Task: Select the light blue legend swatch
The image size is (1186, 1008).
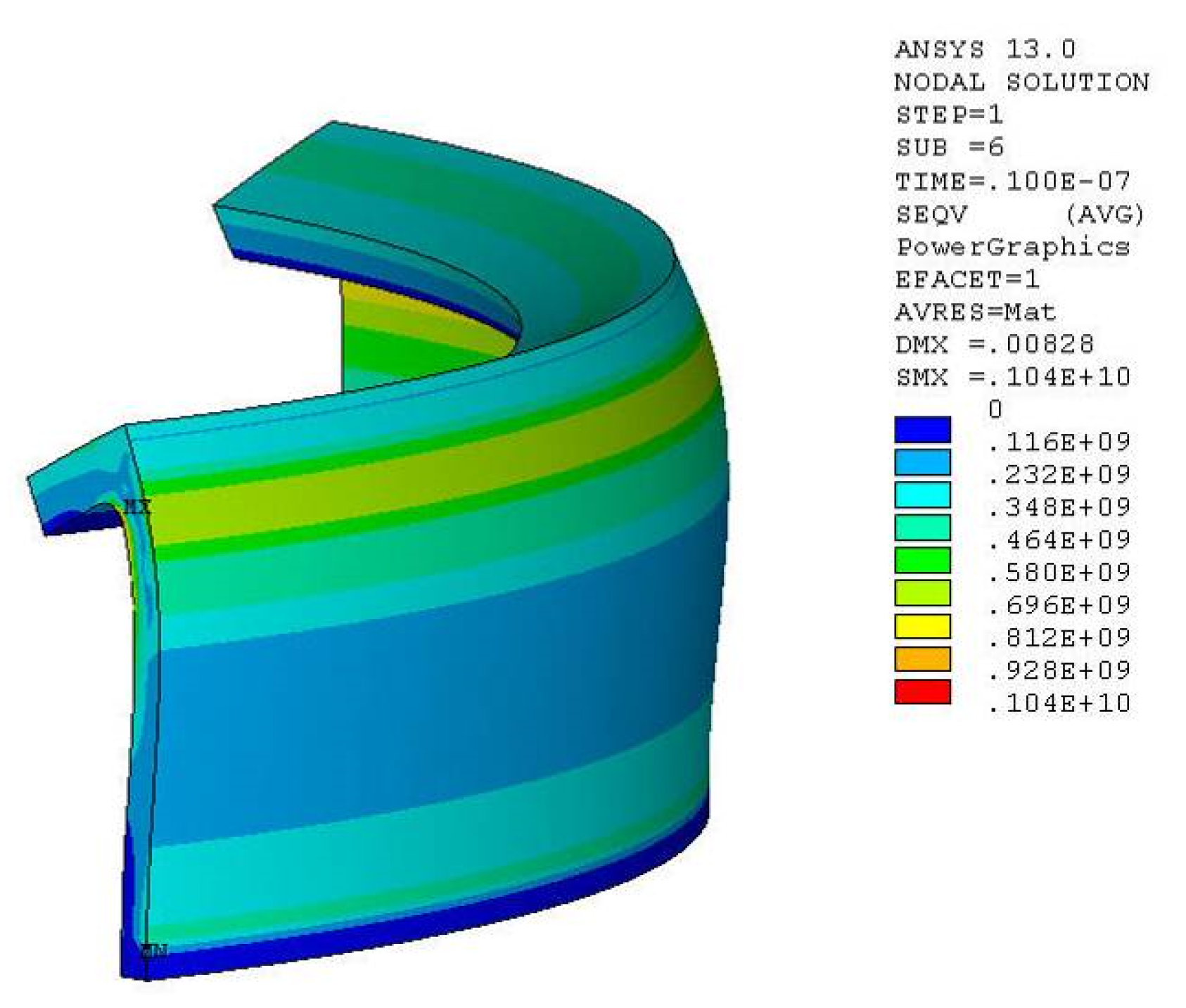Action: pos(922,462)
